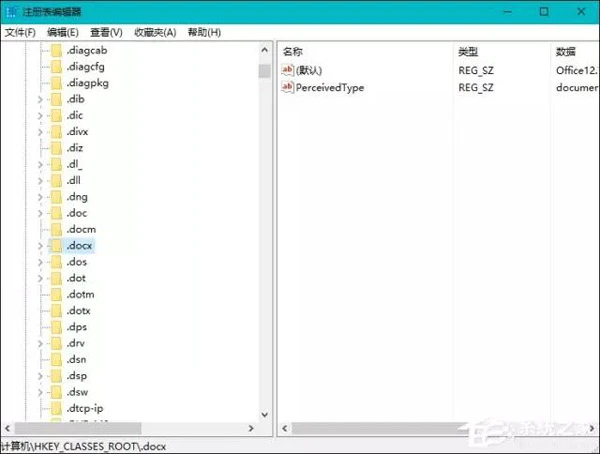Click the tree pane scroll left arrow
Viewport: 600px width, 454px height.
click(x=7, y=428)
